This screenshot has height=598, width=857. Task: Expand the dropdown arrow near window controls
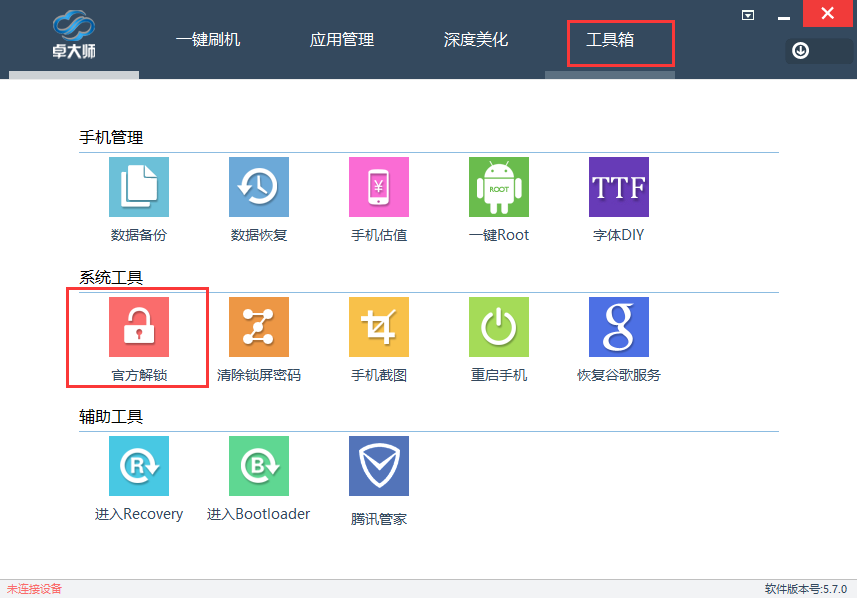747,14
